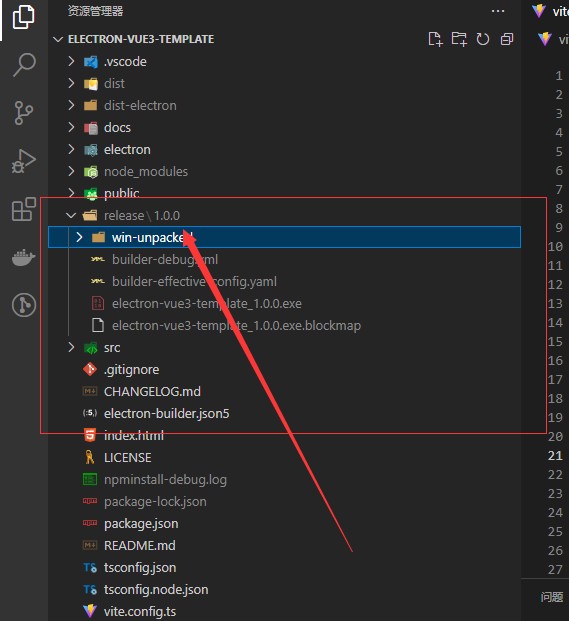This screenshot has height=621, width=569.
Task: Open the Source Control view
Action: (24, 113)
